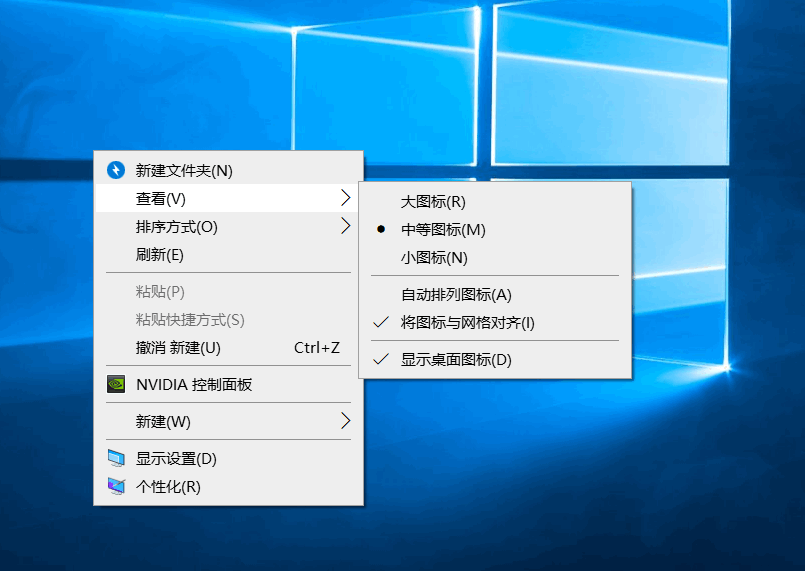Open 显示设置(D) display settings
This screenshot has width=805, height=571.
228,458
